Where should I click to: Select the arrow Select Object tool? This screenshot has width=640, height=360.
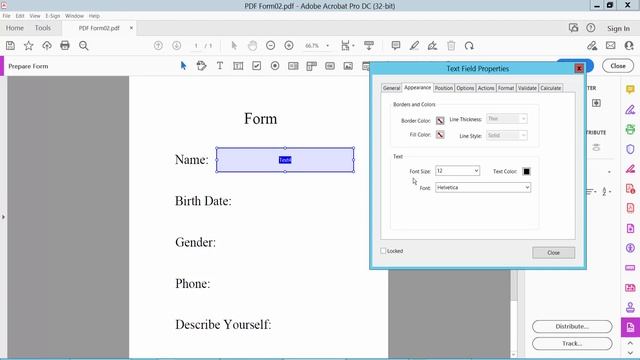pyautogui.click(x=183, y=66)
